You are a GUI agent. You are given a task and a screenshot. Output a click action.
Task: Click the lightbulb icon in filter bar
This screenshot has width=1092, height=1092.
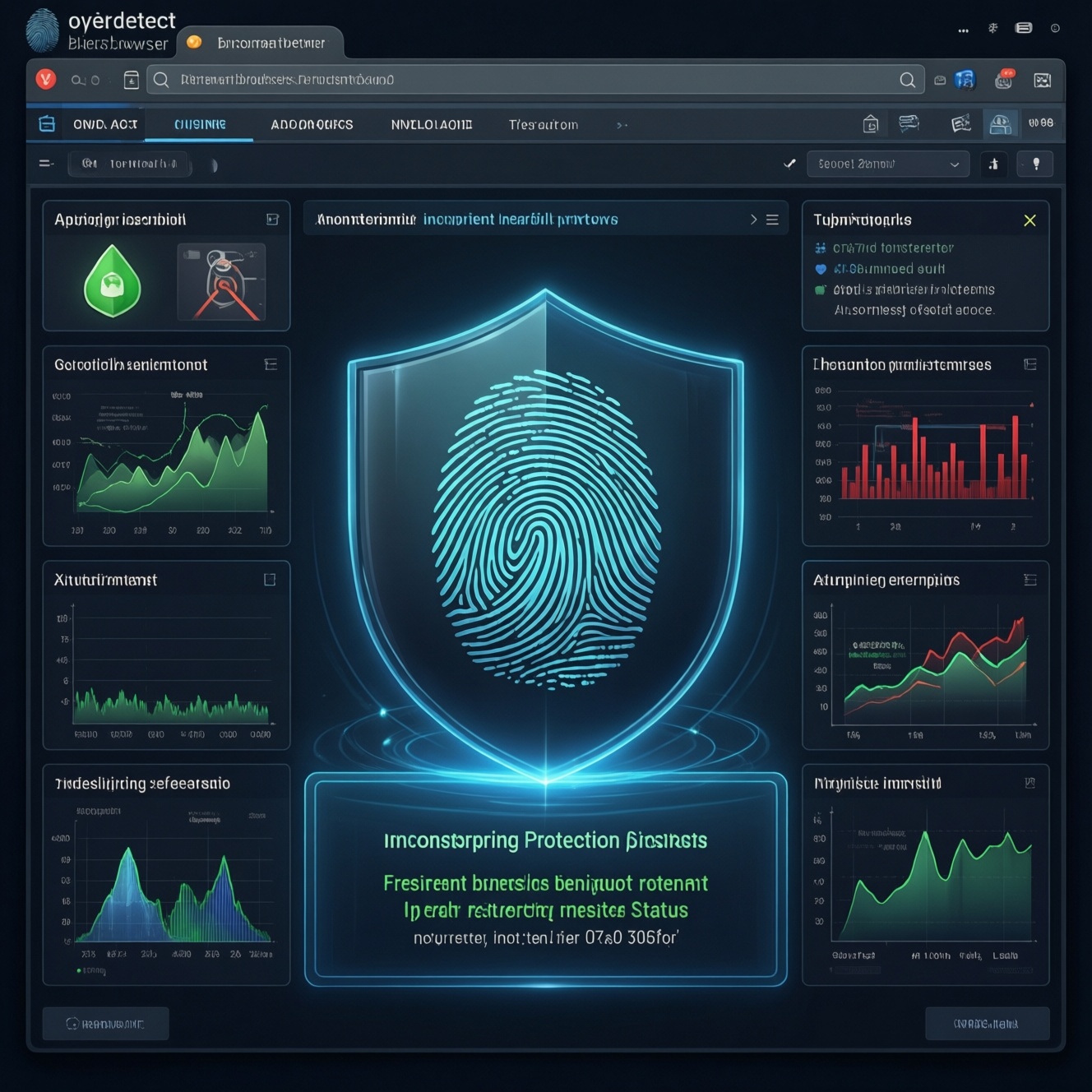pos(1036,164)
